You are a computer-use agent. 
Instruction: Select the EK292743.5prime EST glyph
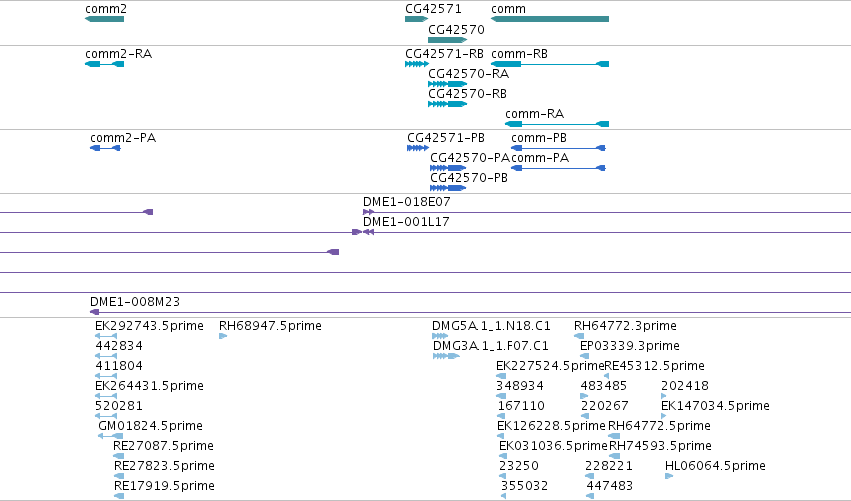click(x=106, y=337)
